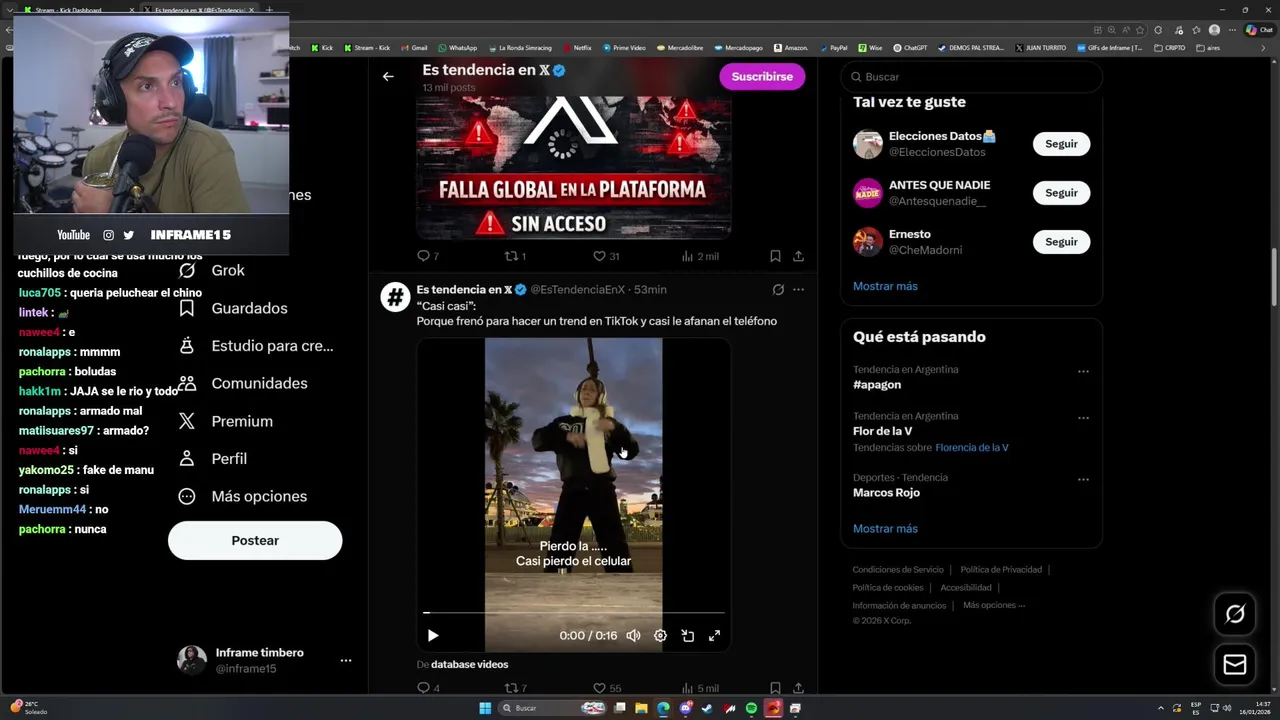The width and height of the screenshot is (1280, 720).
Task: Like the Casi casi post
Action: (607, 688)
